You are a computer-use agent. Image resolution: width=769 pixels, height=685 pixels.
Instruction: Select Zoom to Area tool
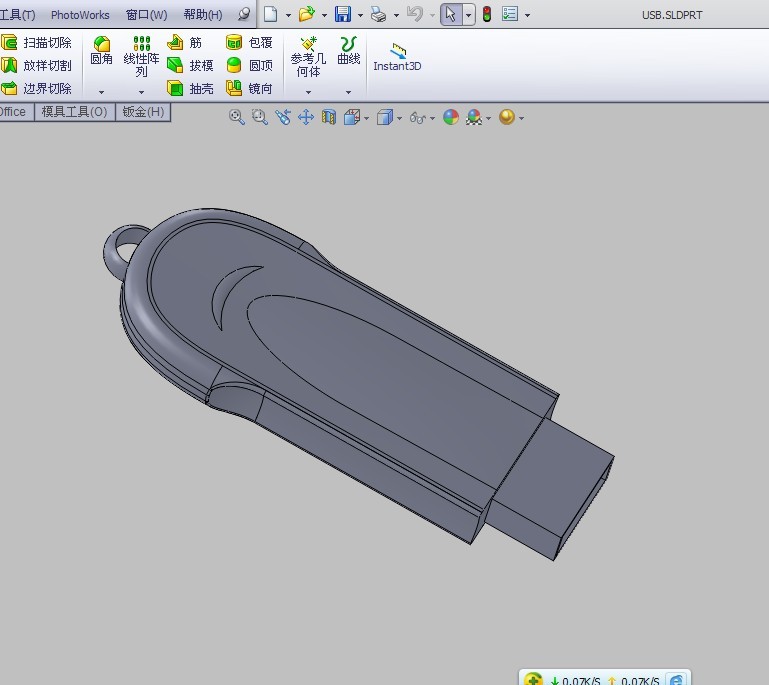(x=259, y=117)
